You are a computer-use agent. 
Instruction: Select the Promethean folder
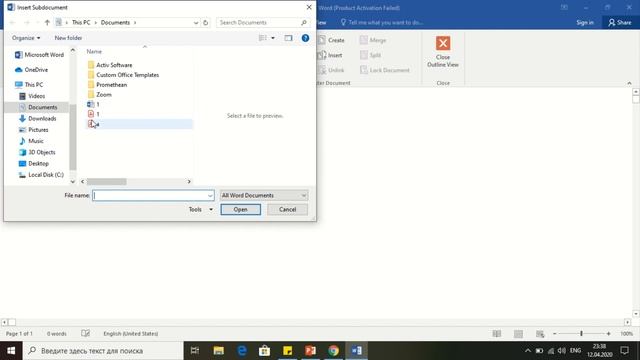107,84
